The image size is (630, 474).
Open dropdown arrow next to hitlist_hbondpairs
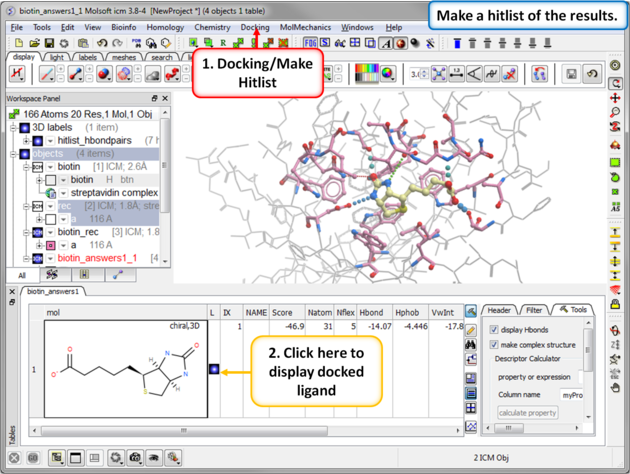point(52,142)
